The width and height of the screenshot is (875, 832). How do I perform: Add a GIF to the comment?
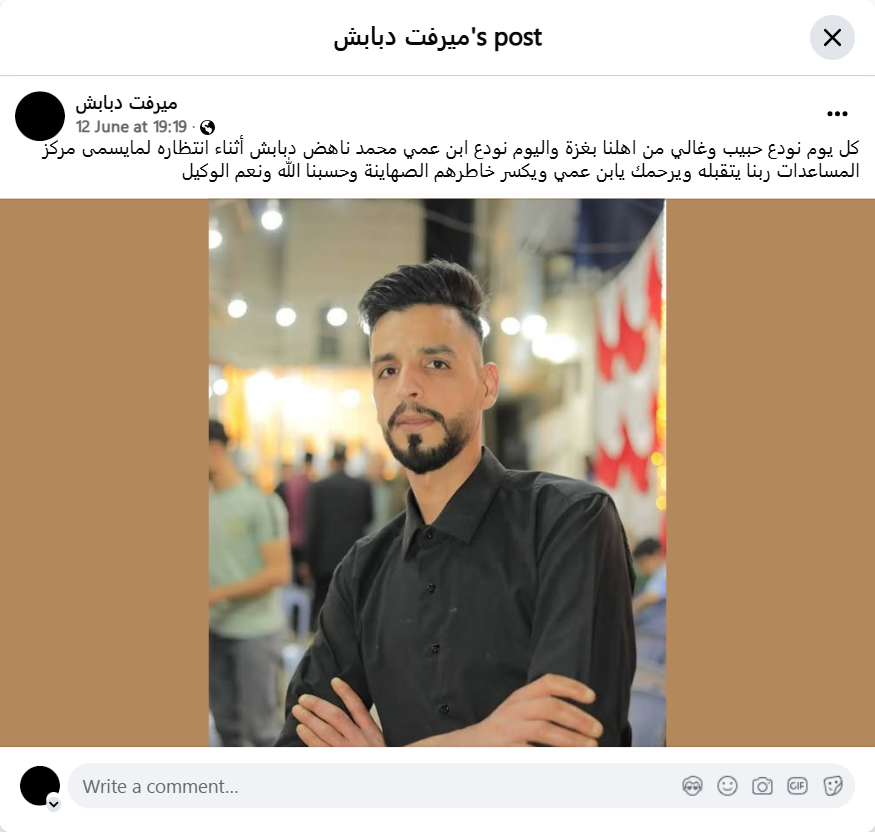point(797,786)
